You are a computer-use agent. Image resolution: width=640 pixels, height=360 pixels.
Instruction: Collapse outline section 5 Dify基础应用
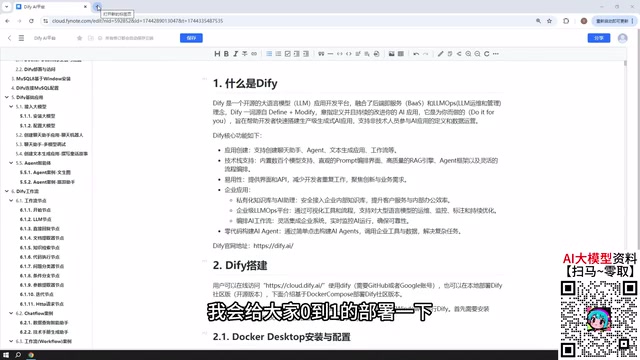[x=7, y=97]
